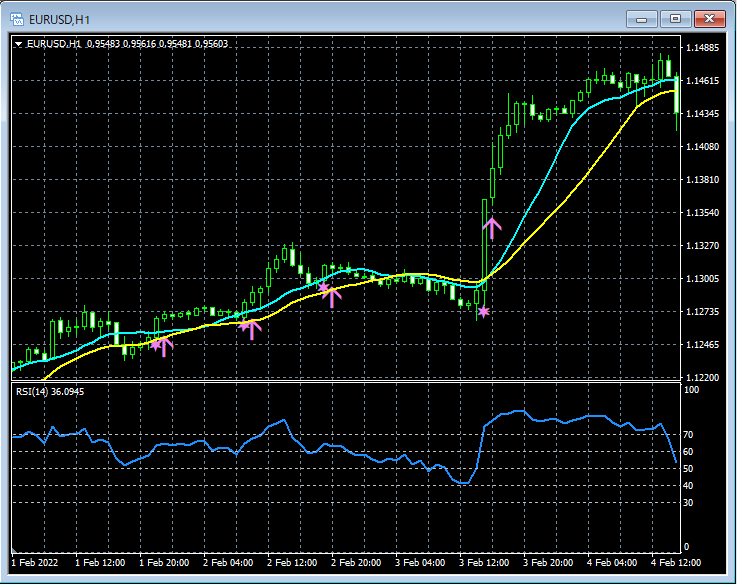
Task: Maximize the EURUSD,H1 chart window
Action: click(675, 18)
